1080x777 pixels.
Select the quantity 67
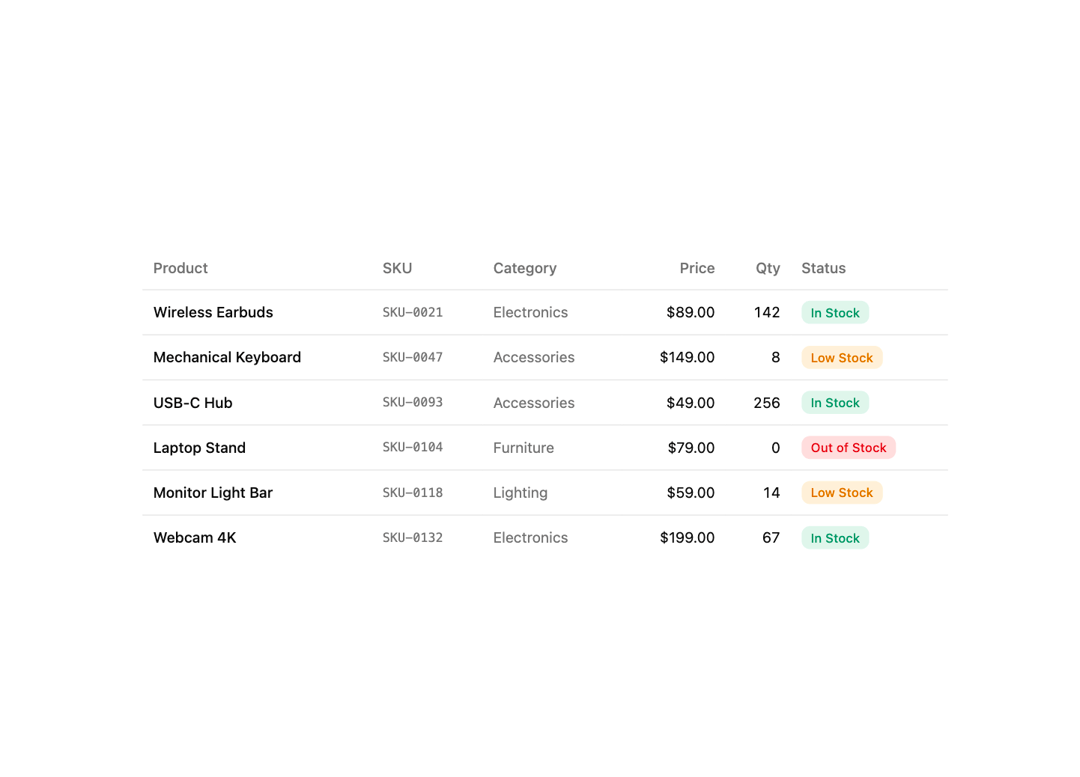[771, 538]
